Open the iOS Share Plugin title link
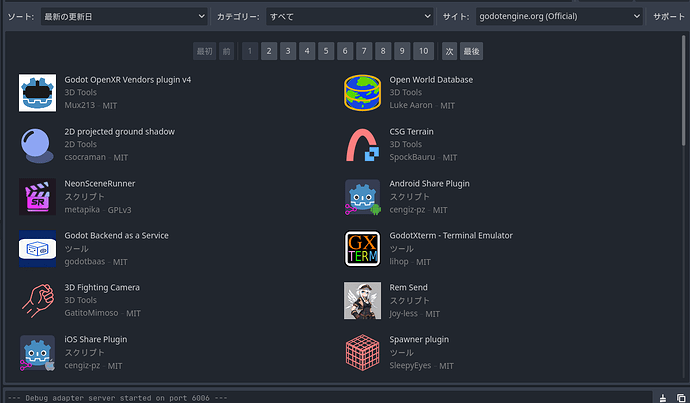Image resolution: width=690 pixels, height=403 pixels. (x=96, y=339)
